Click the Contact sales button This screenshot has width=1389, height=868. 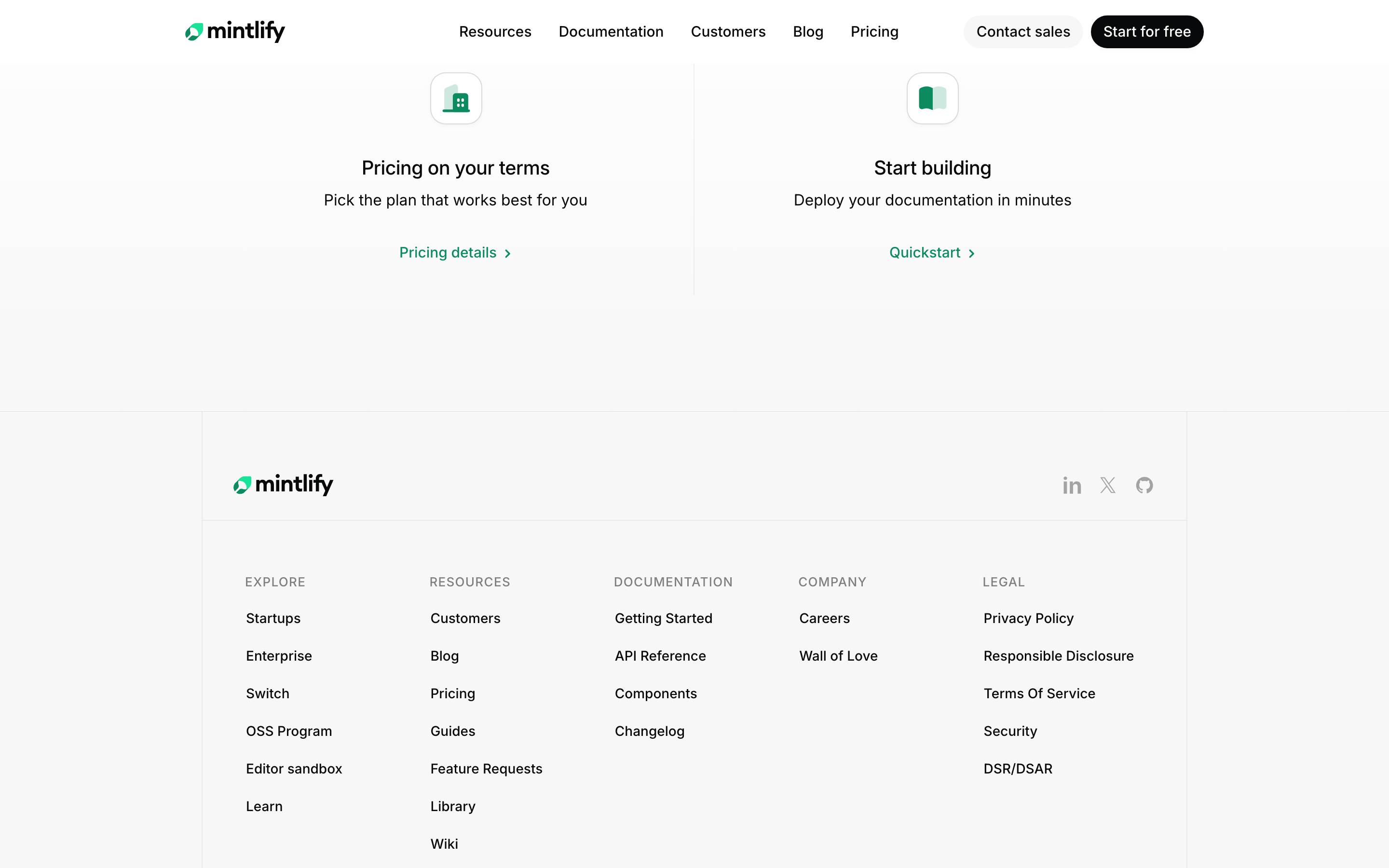[x=1023, y=31]
